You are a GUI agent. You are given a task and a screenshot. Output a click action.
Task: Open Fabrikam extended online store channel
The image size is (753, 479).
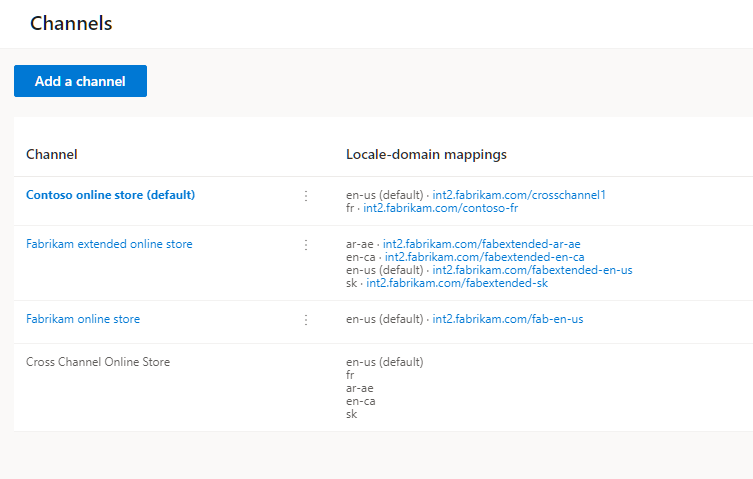(x=109, y=244)
